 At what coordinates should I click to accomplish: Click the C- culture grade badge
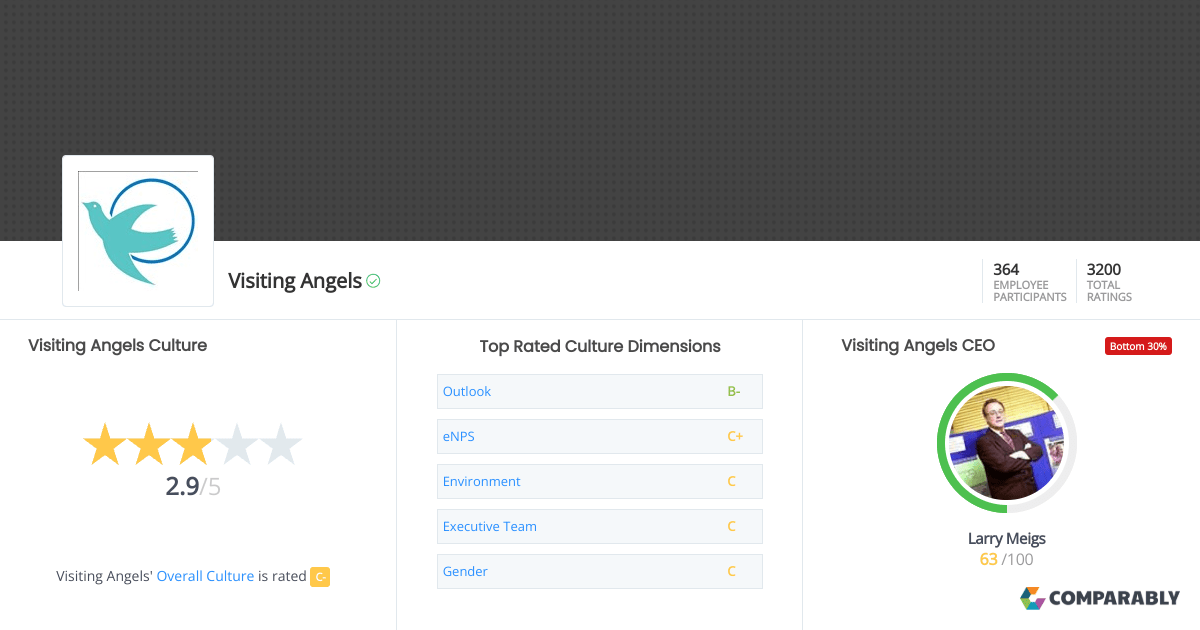[x=320, y=576]
